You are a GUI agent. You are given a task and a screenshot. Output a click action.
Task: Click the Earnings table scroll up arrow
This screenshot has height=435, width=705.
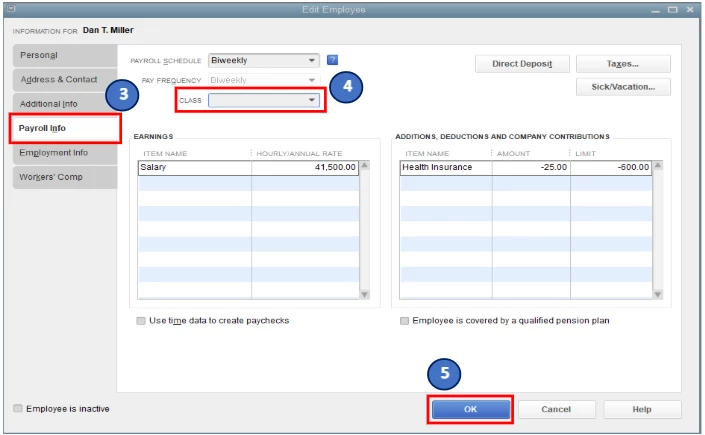pos(365,165)
